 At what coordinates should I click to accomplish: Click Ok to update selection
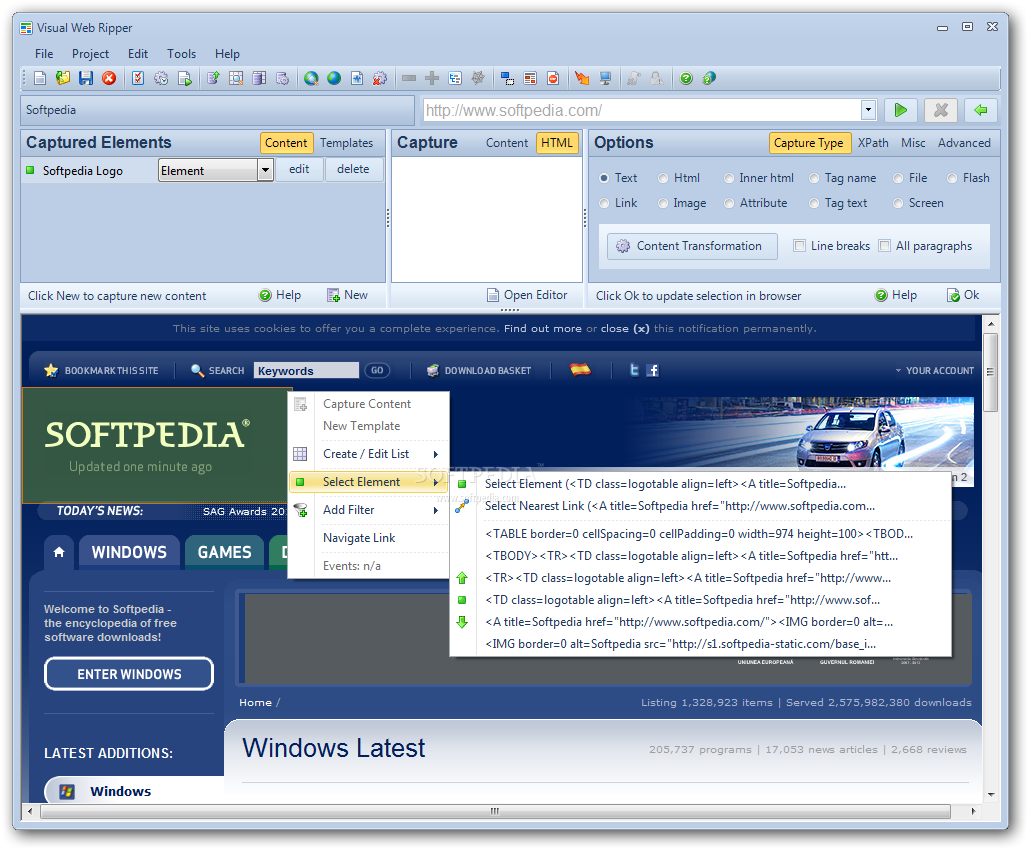tap(963, 295)
